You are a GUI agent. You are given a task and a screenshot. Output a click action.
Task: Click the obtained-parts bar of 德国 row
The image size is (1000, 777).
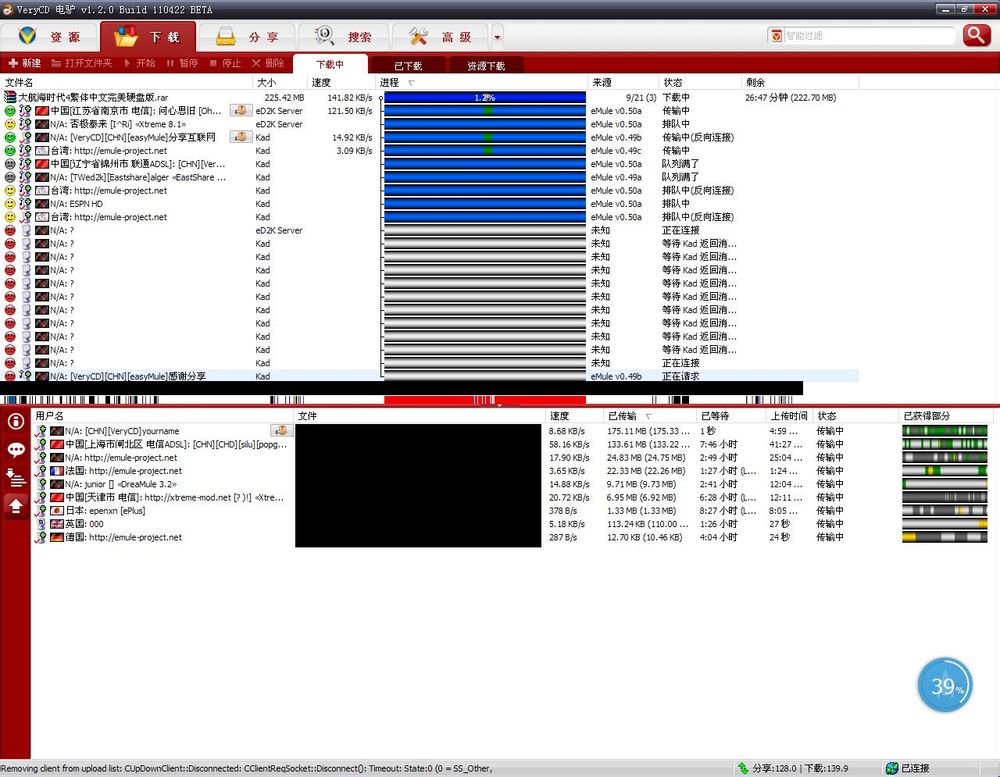tap(945, 537)
